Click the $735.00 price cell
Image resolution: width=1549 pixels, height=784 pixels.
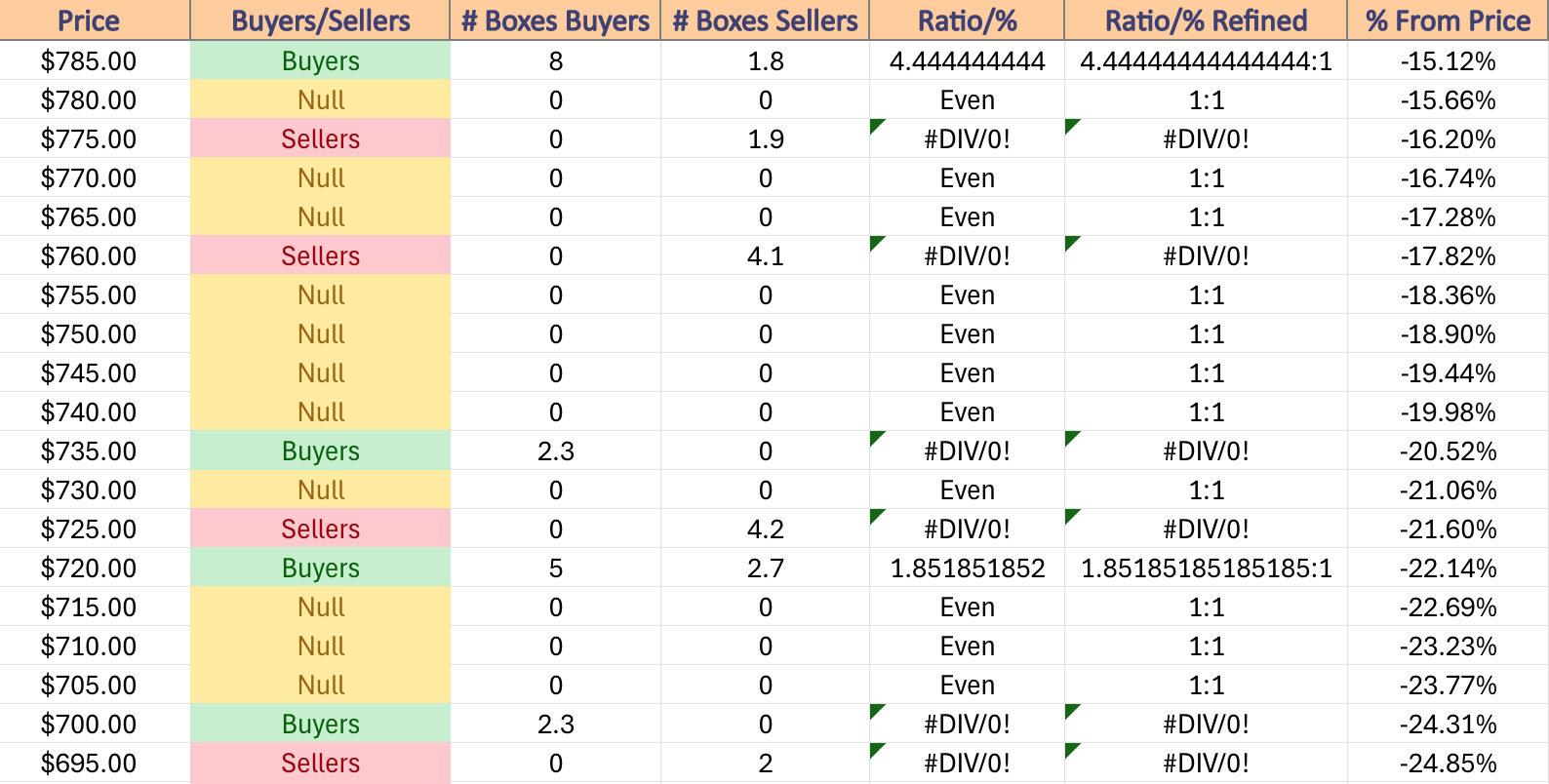(95, 451)
